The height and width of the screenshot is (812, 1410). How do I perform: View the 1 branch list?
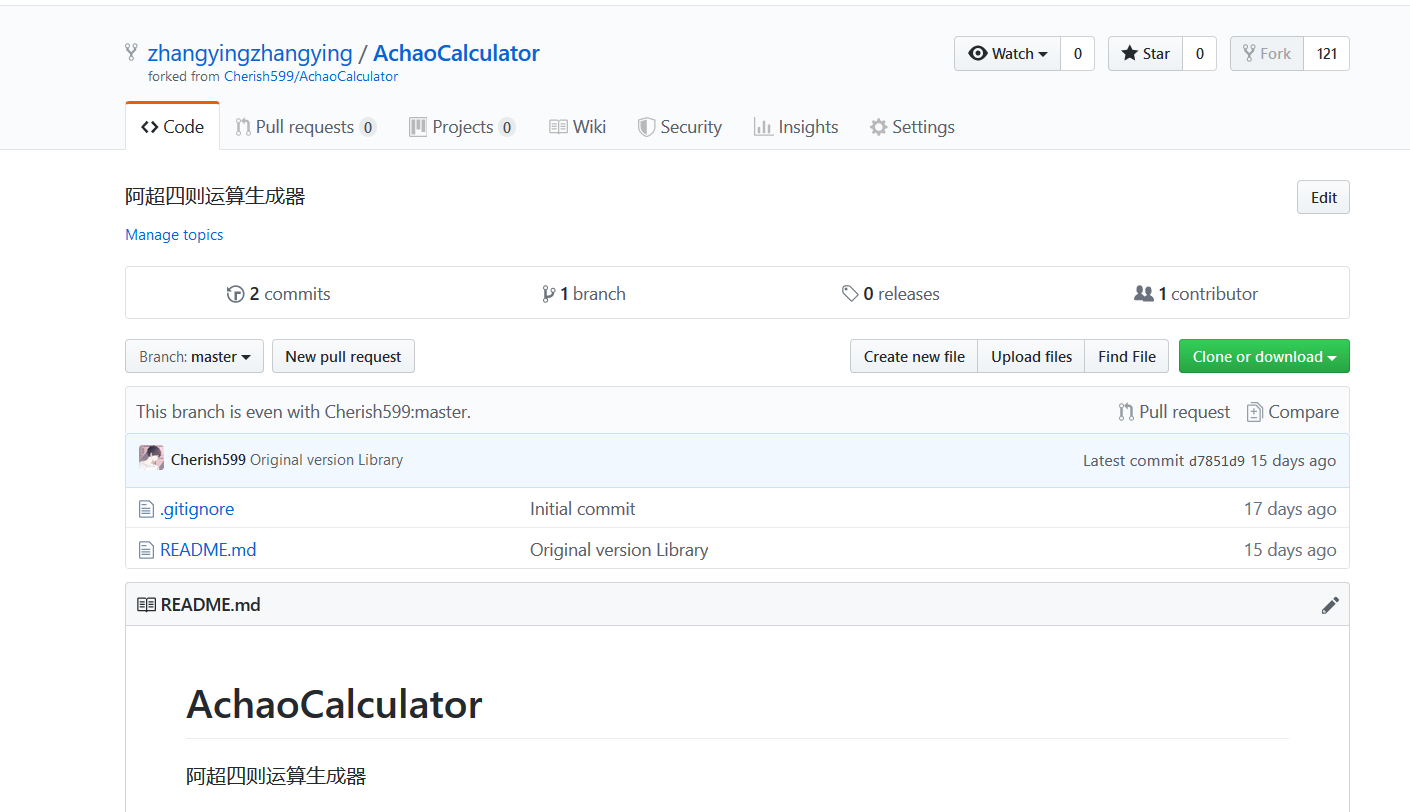tap(584, 294)
